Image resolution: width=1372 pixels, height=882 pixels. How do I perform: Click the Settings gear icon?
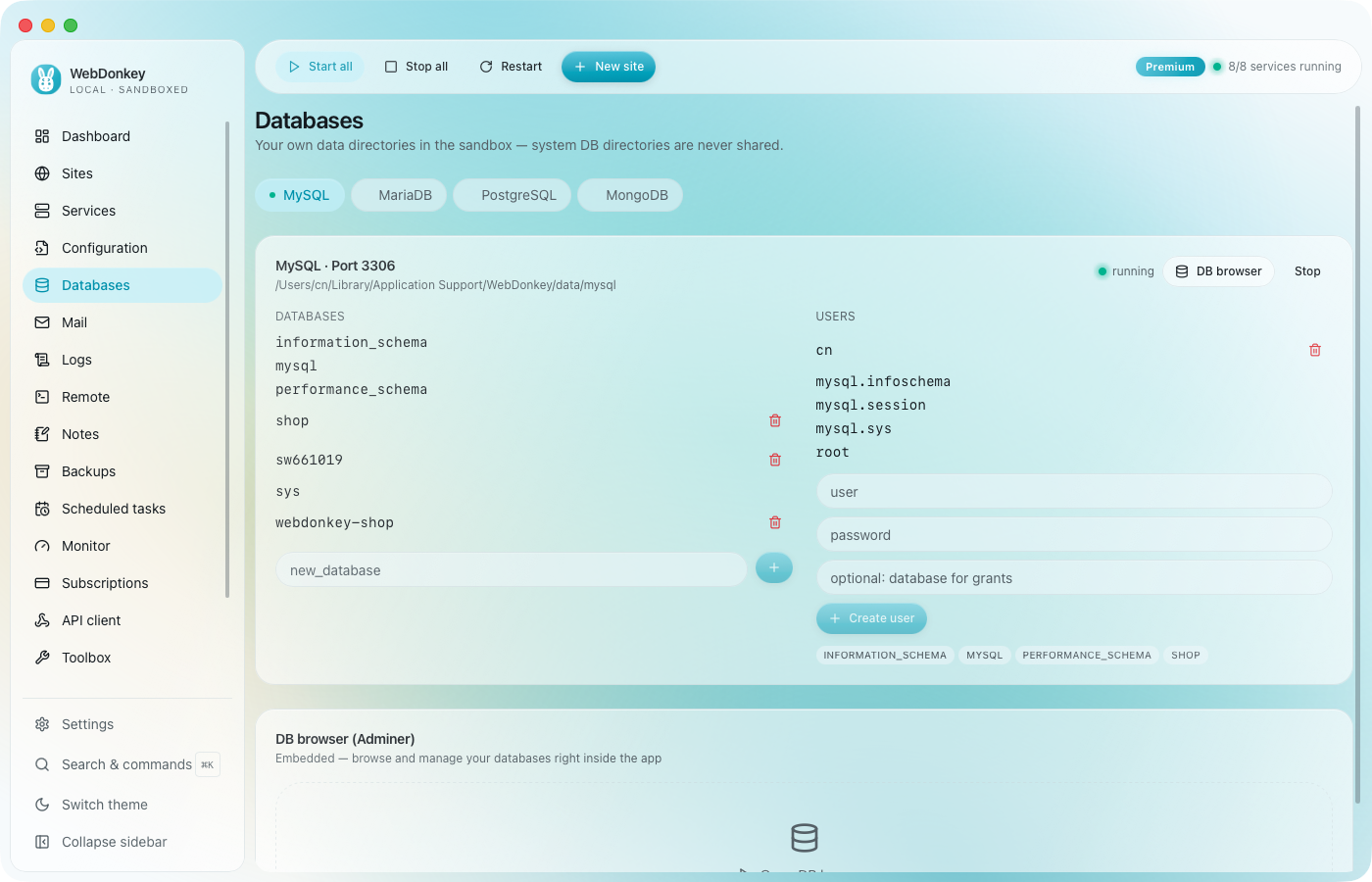pos(42,724)
